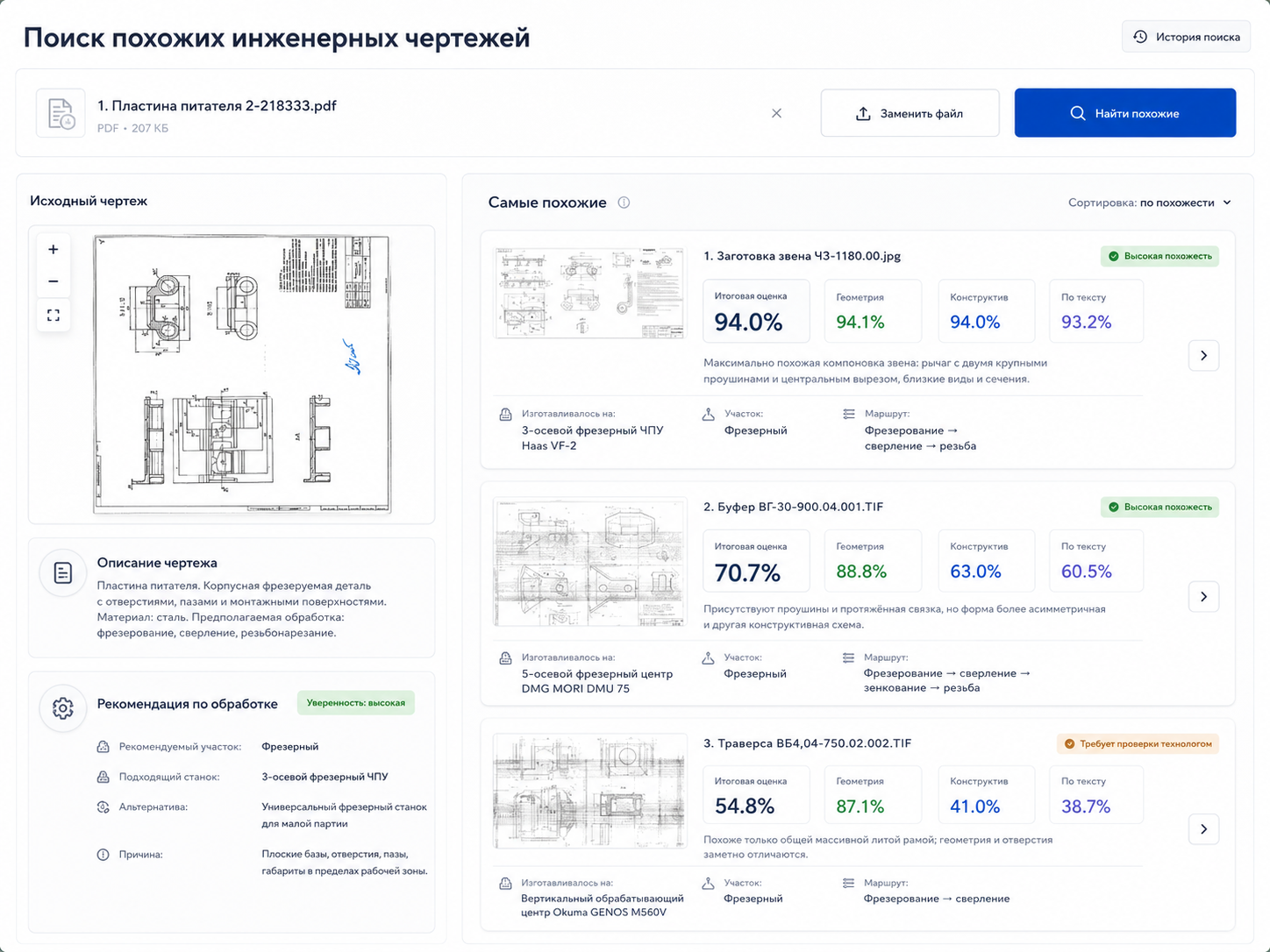Click the icon next to Рекомендуемый участок
The image size is (1270, 952).
point(103,747)
